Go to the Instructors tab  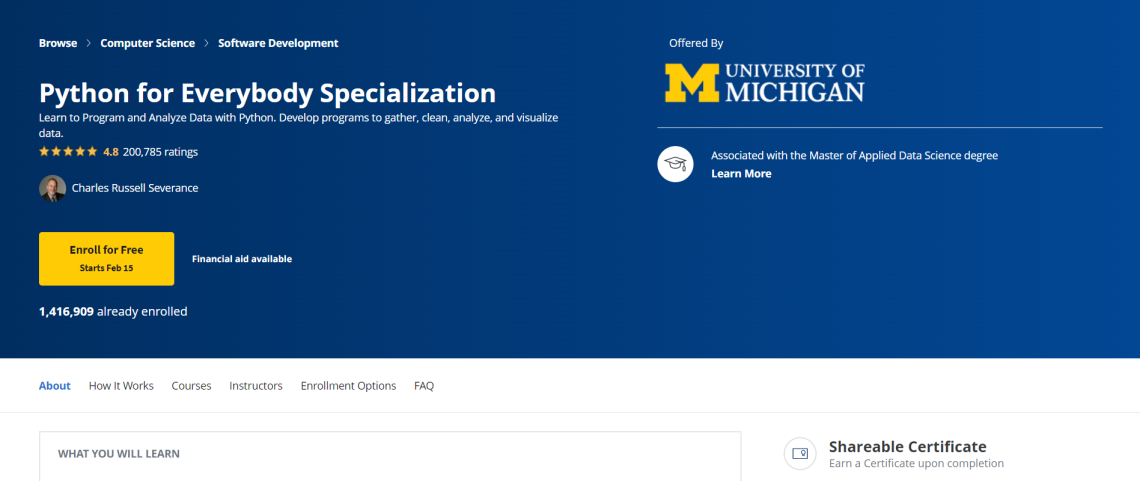(x=256, y=386)
